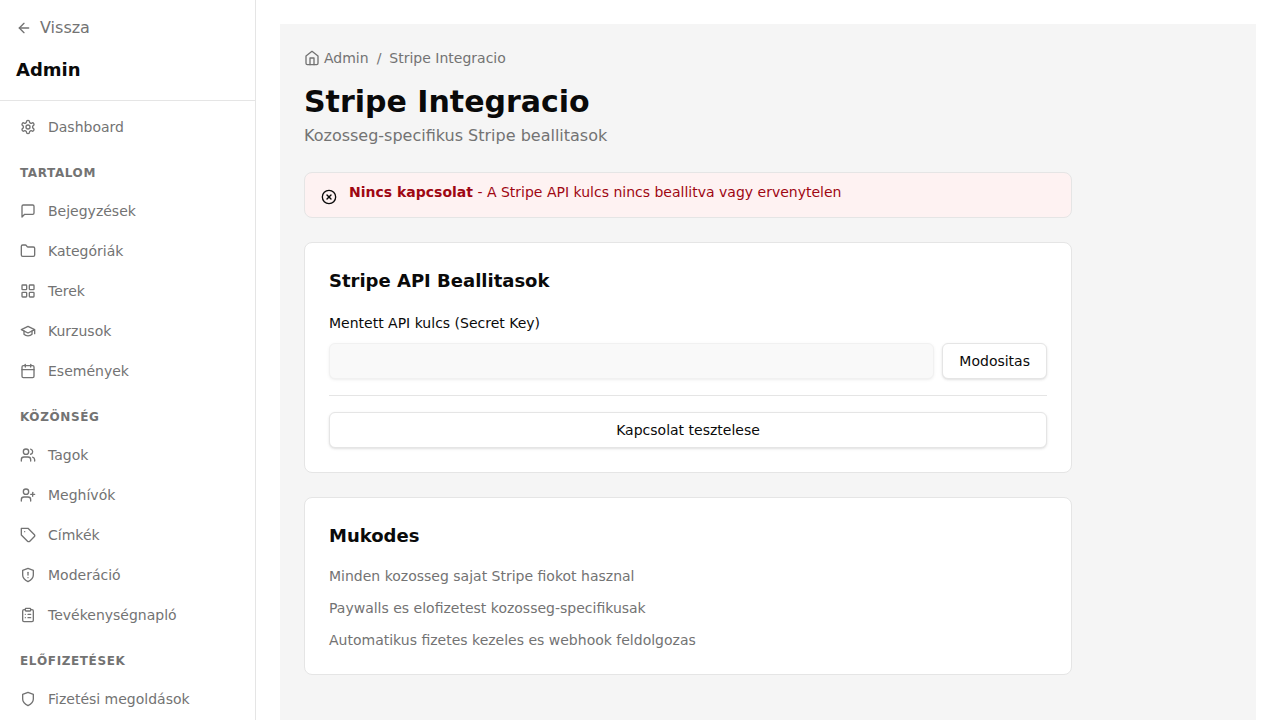Screen dimensions: 1280x720
Task: Click the Moderáció shield icon
Action: [x=28, y=575]
